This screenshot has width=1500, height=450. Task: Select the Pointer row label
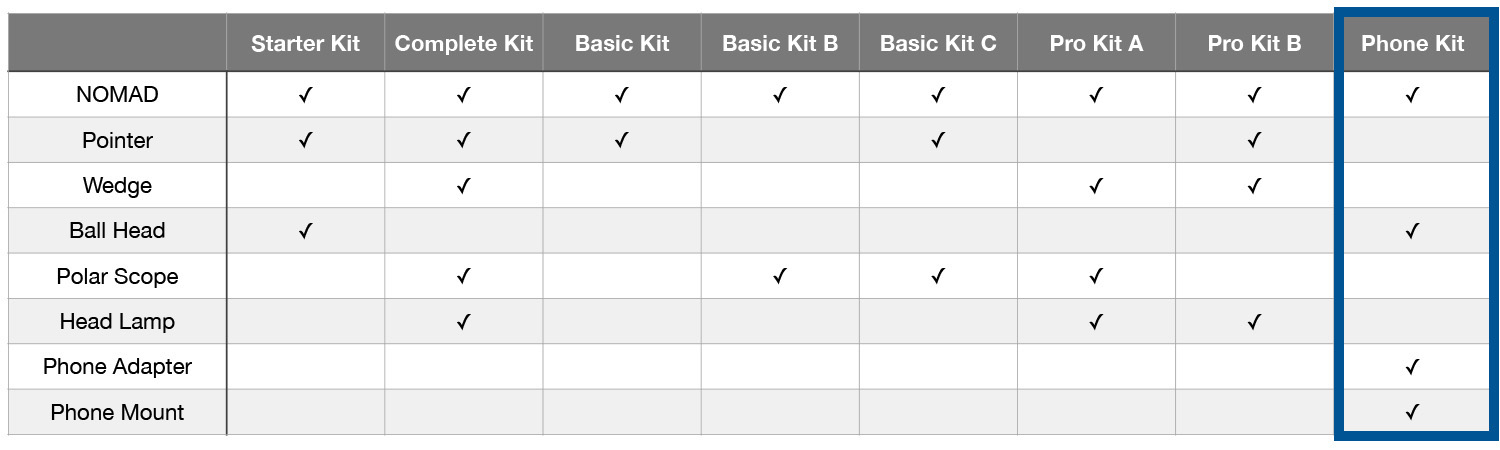117,140
